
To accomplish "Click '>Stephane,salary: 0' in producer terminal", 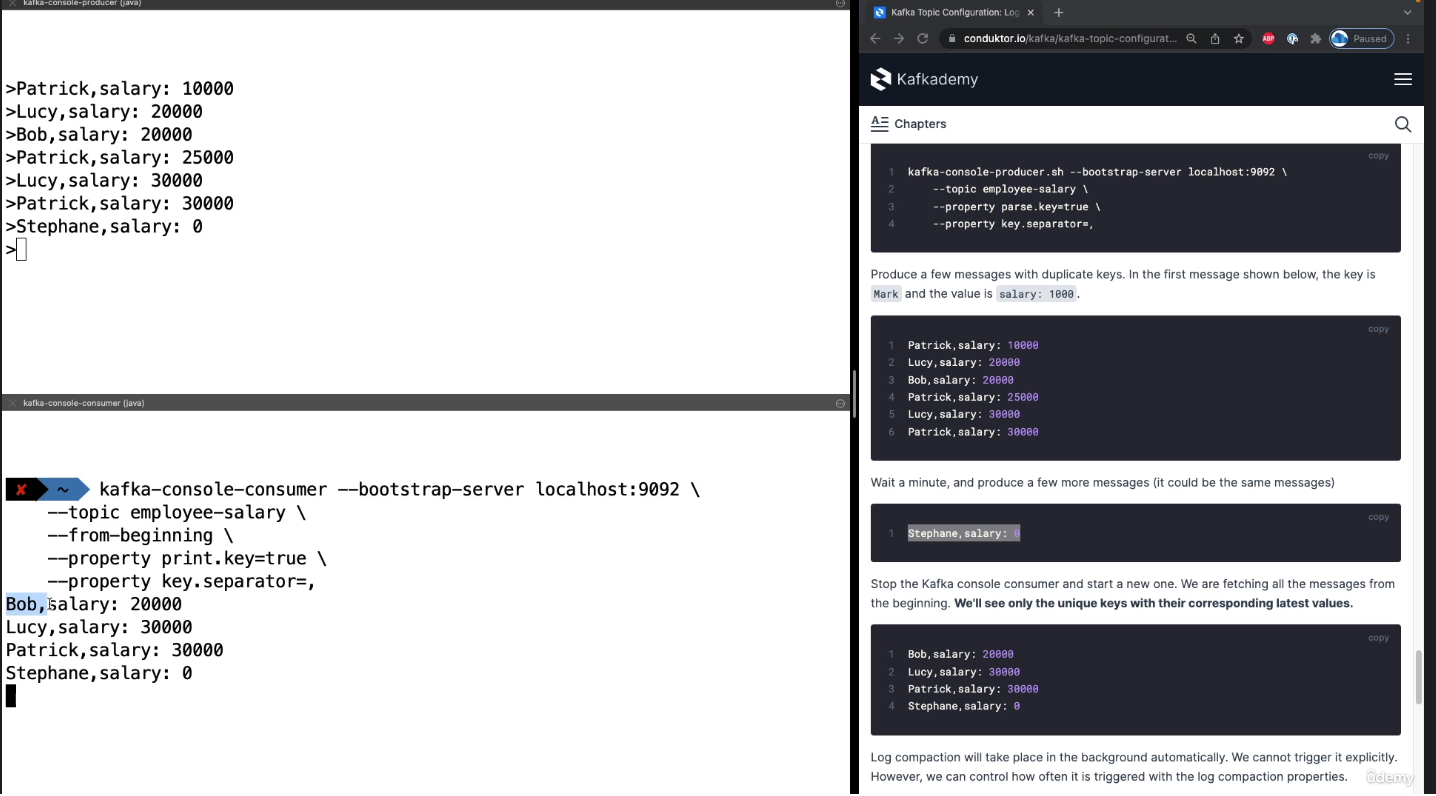I will click(104, 227).
